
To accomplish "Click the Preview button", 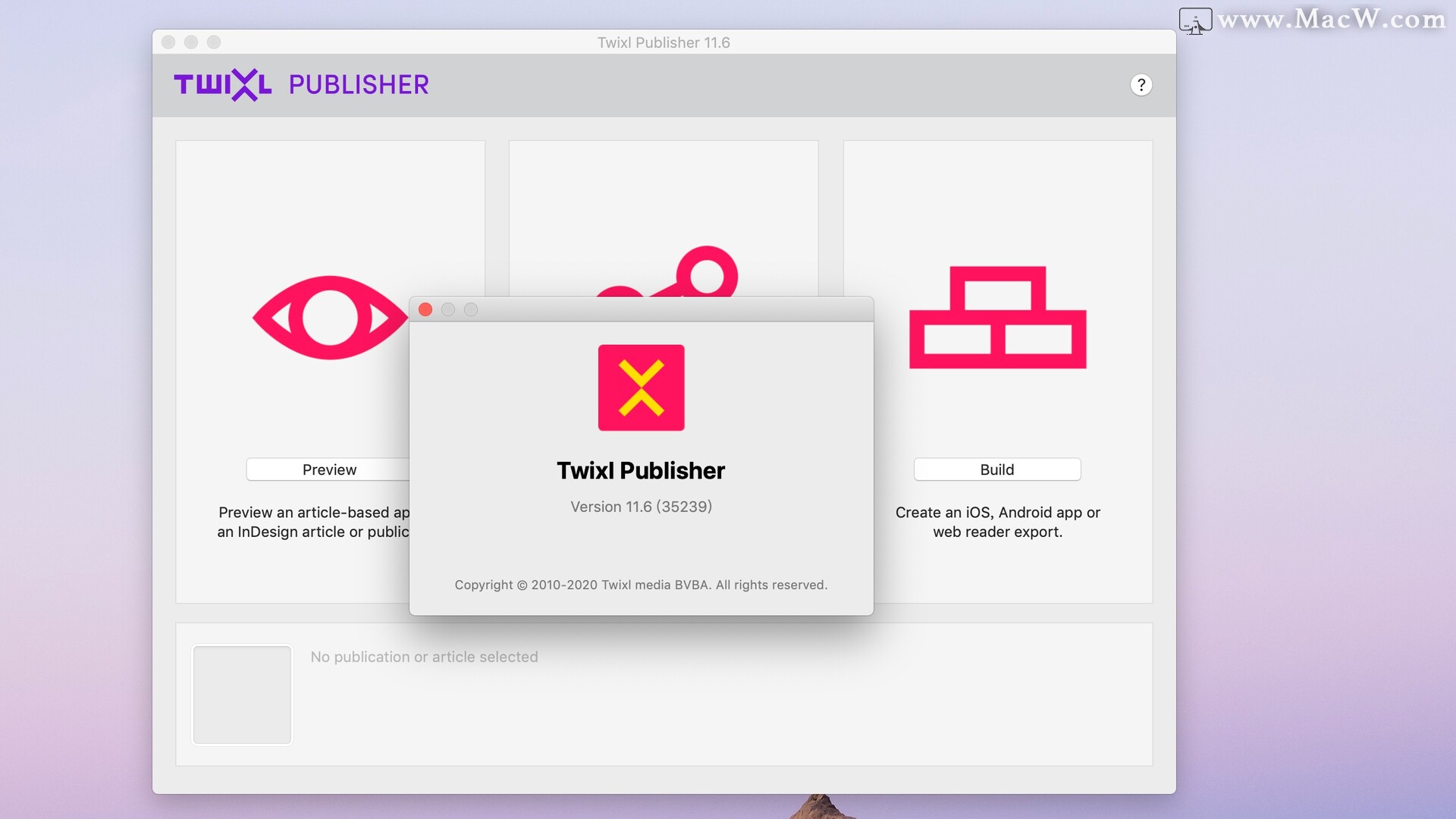I will tap(328, 469).
